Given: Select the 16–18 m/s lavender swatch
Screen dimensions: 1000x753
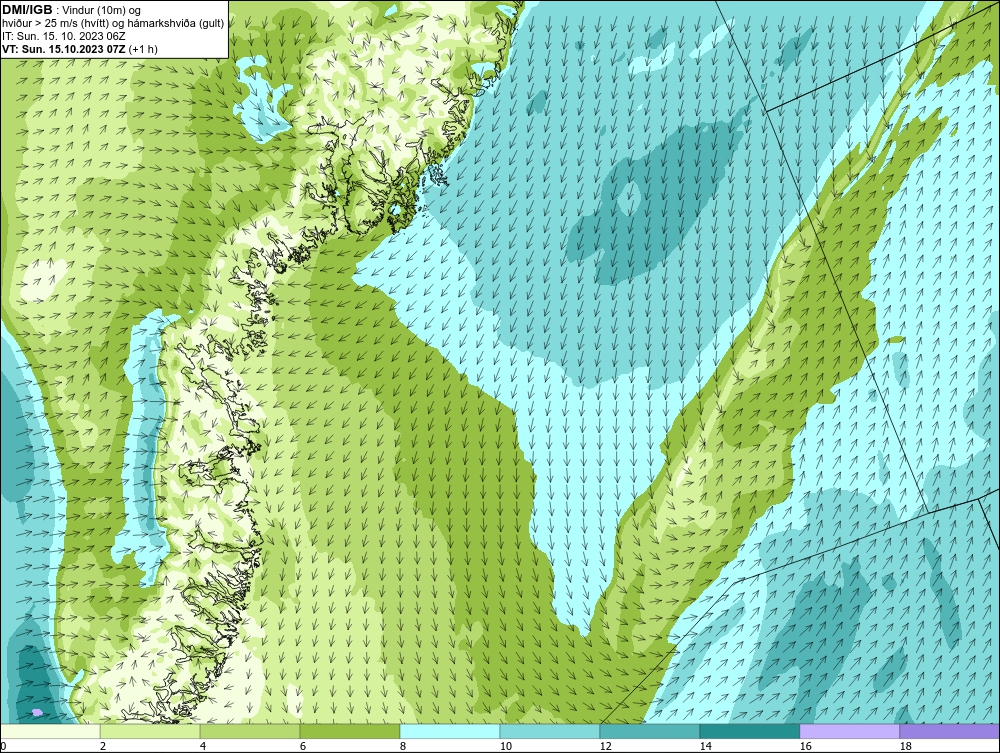Looking at the screenshot, I should [849, 731].
